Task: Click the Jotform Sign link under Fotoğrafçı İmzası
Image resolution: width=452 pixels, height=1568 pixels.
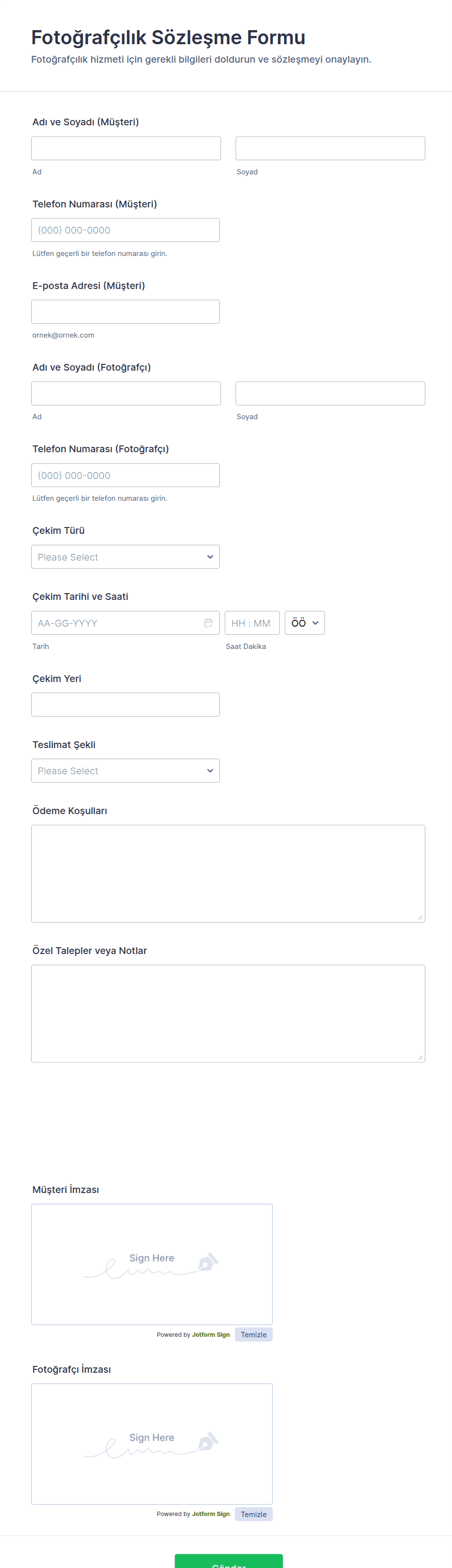Action: (211, 1514)
